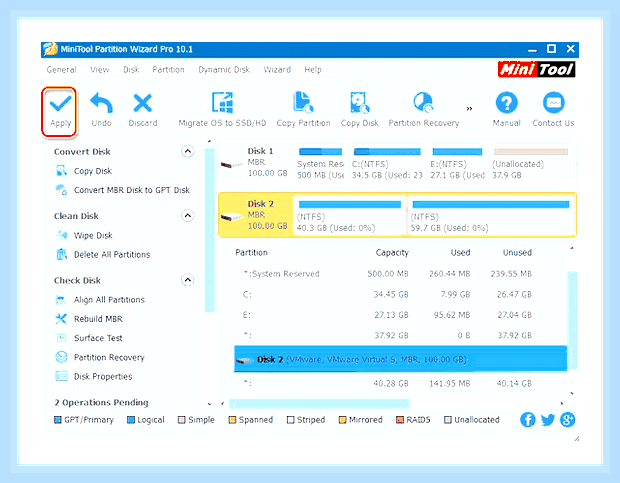Select the 40.3 GB NTFS partition on Disk 2

click(x=350, y=215)
